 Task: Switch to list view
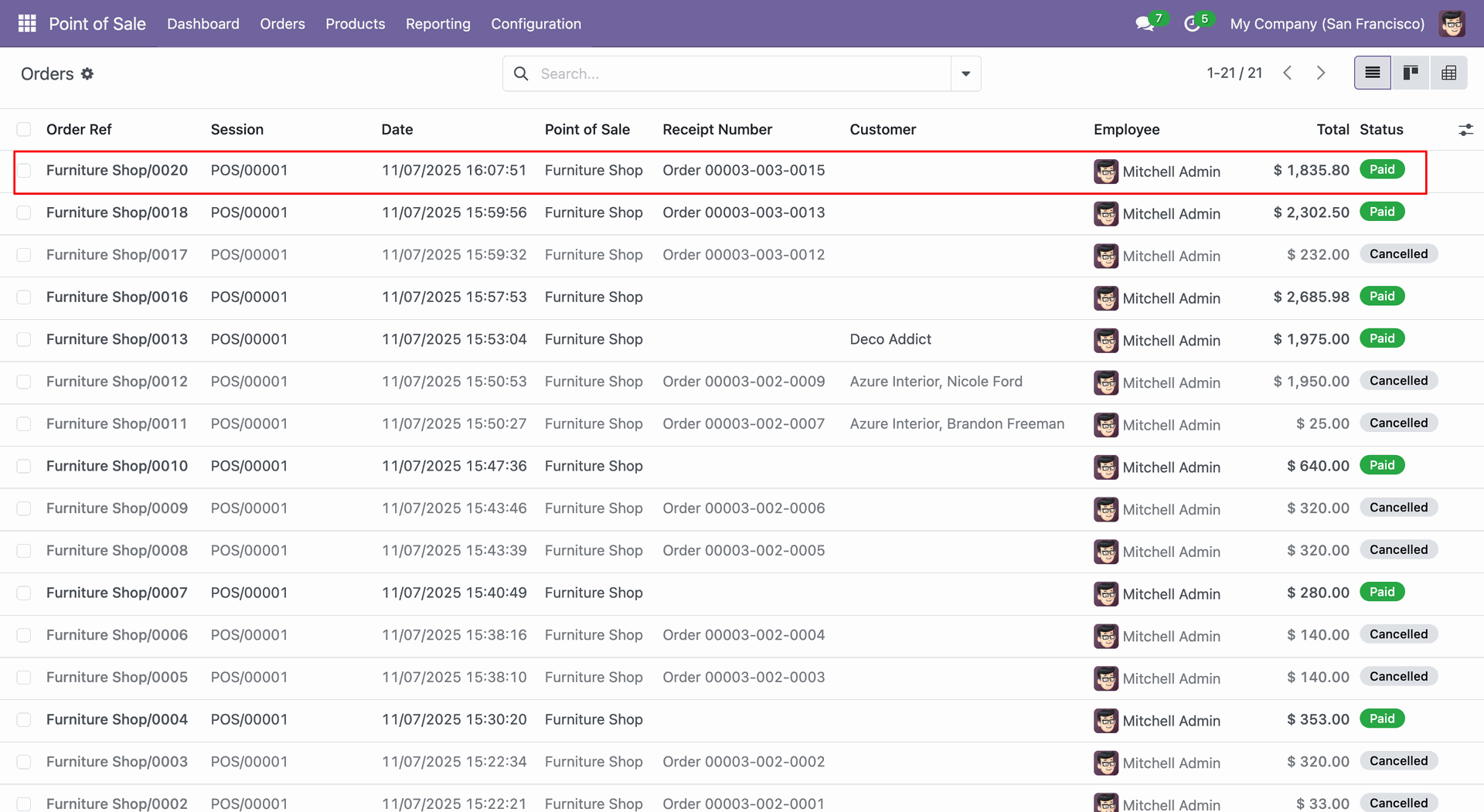pos(1372,73)
